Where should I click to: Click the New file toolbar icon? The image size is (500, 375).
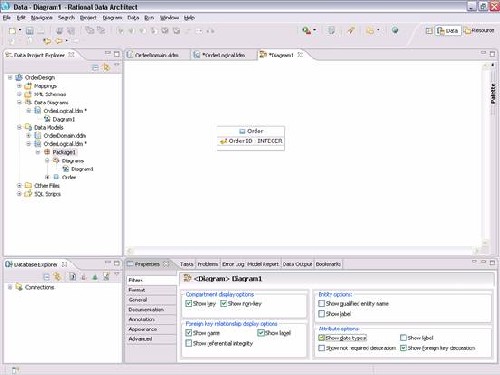pyautogui.click(x=12, y=31)
